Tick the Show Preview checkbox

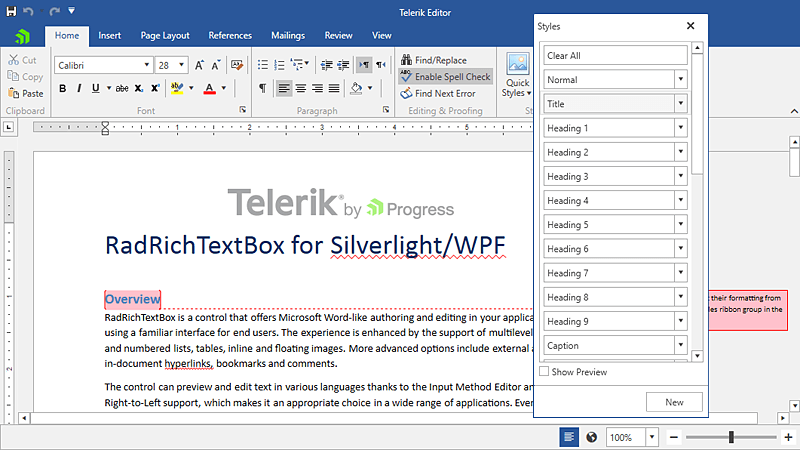pos(544,371)
